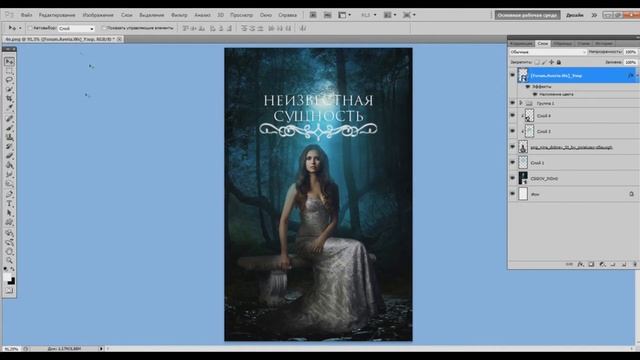Enable the Автовыбор checkbox
Viewport: 640px width, 360px height.
[x=30, y=28]
